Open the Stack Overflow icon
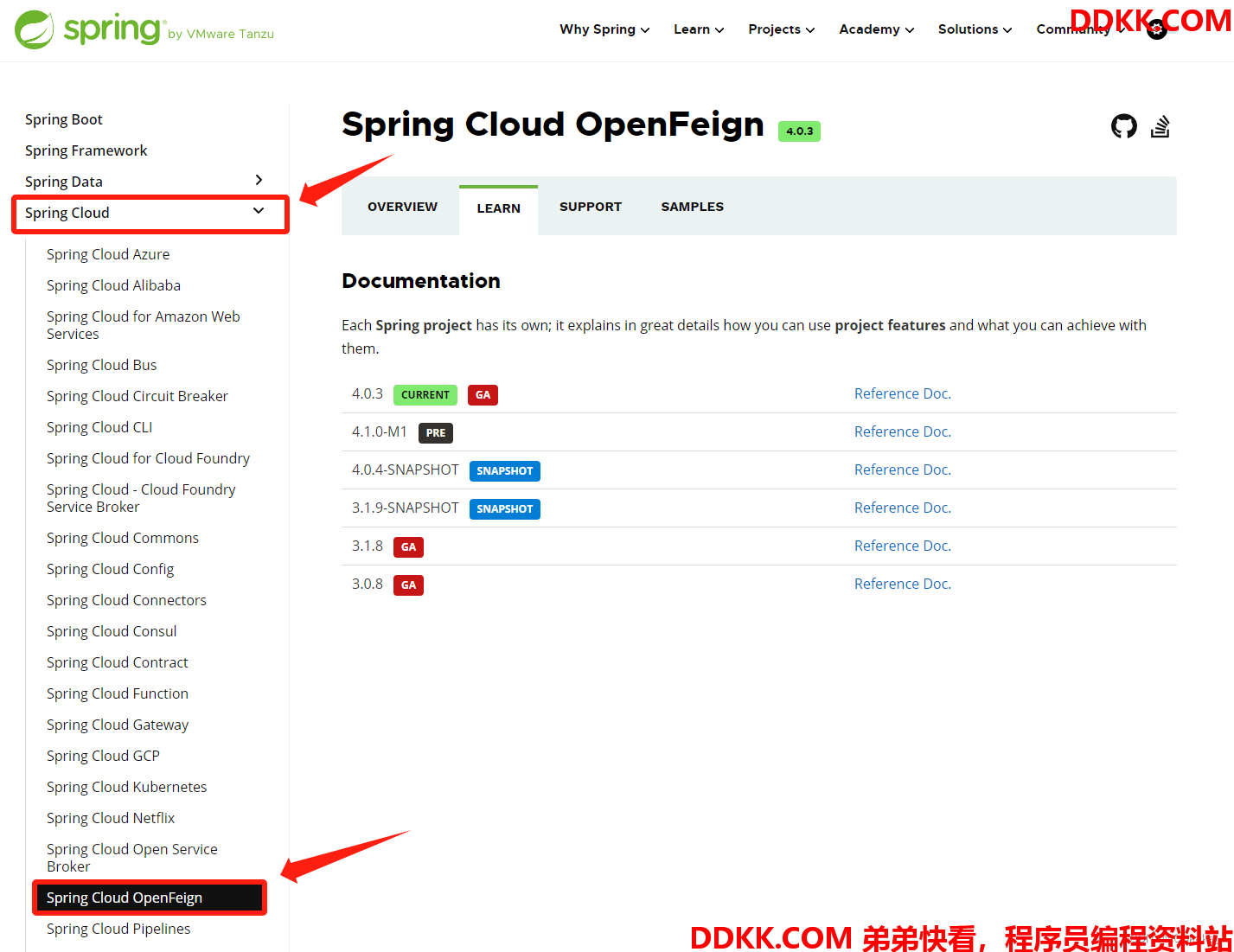The width and height of the screenshot is (1234, 952). point(1160,126)
